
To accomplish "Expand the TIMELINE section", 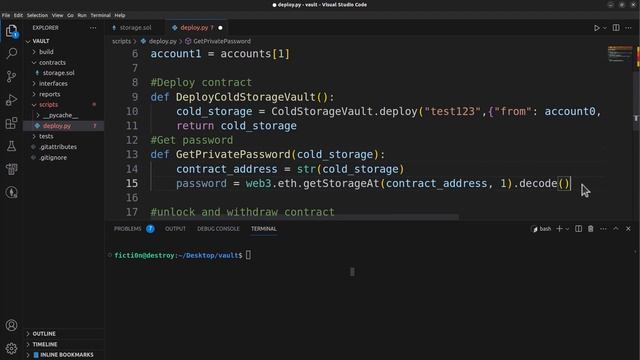I will pyautogui.click(x=63, y=344).
